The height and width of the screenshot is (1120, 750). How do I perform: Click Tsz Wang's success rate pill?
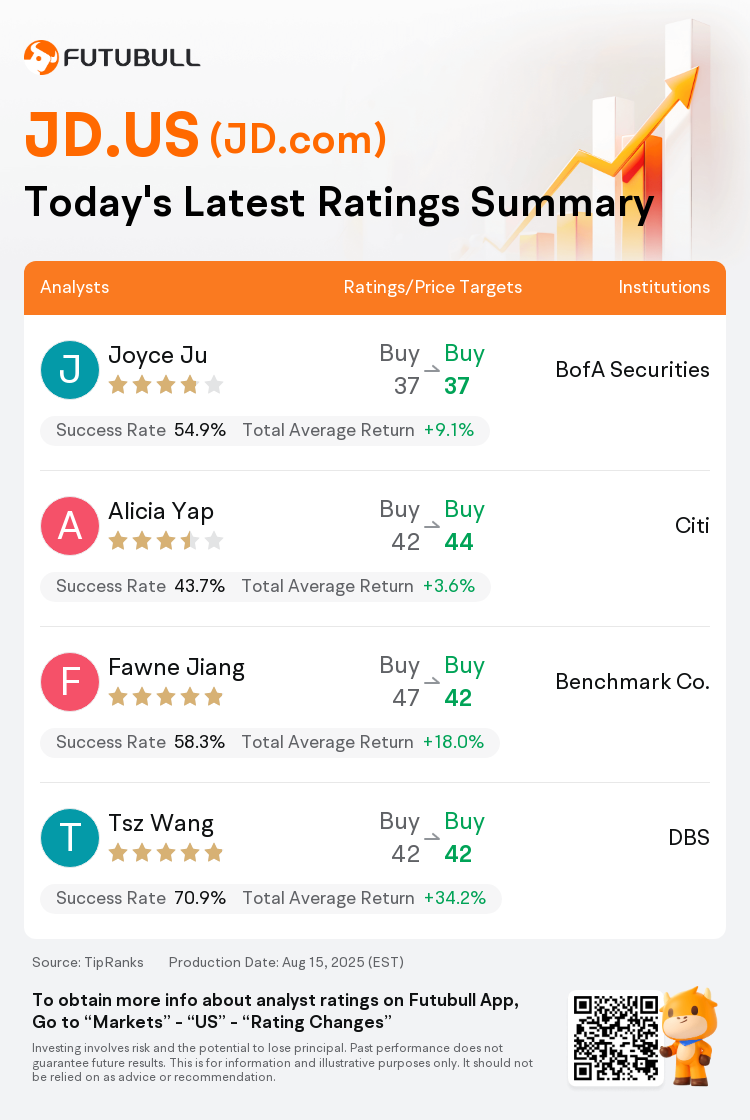pyautogui.click(x=271, y=899)
